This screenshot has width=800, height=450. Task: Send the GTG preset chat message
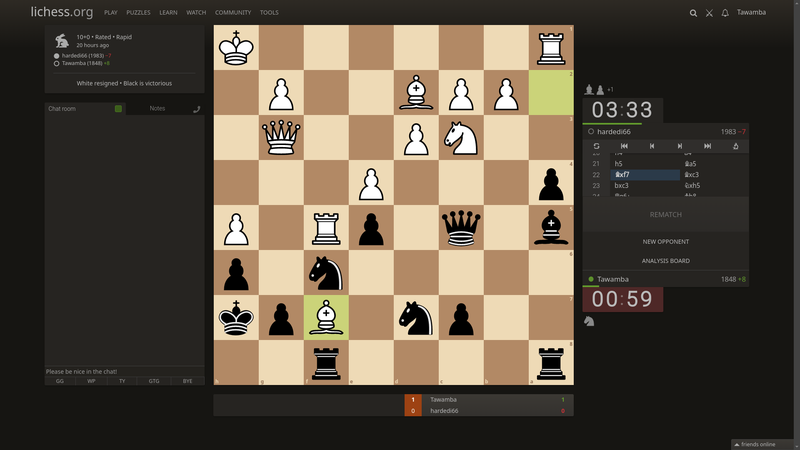pyautogui.click(x=154, y=381)
